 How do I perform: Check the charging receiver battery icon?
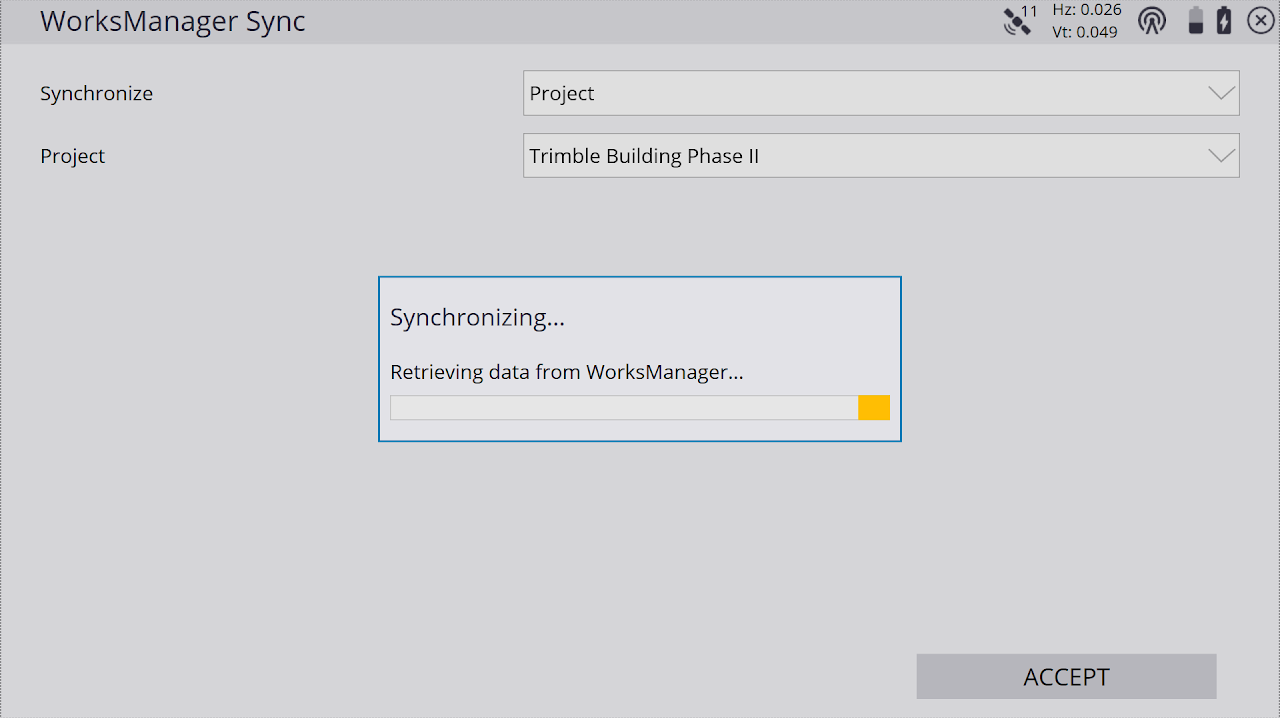click(x=1224, y=21)
